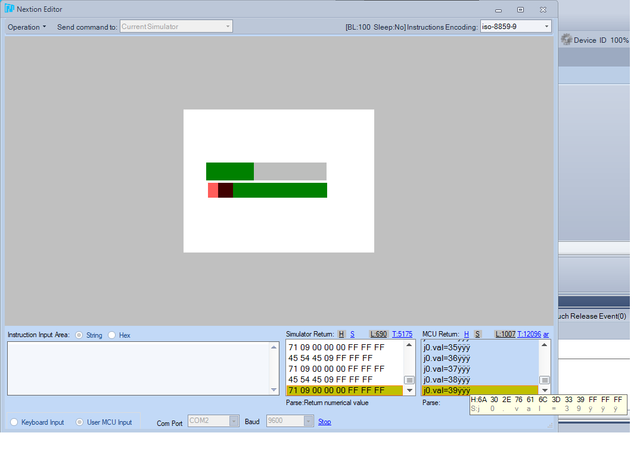The height and width of the screenshot is (449, 640).
Task: Switch MCU Return to S string view
Action: point(477,334)
